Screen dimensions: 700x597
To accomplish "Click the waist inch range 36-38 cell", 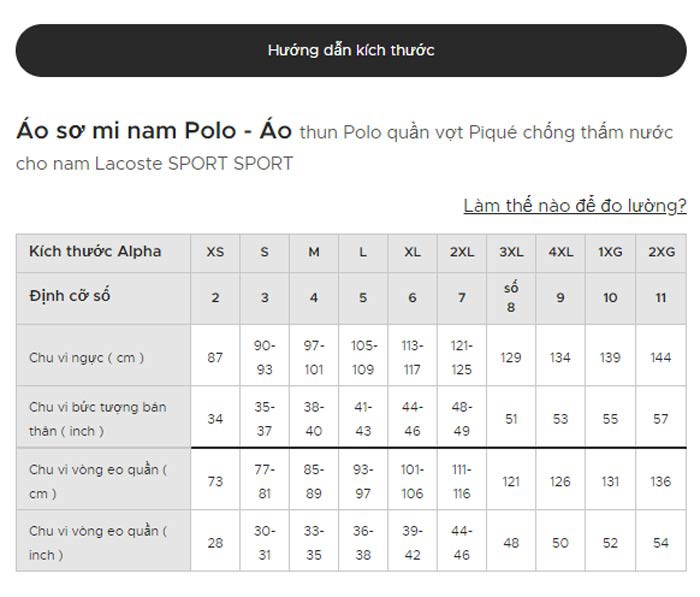I will coord(363,542).
